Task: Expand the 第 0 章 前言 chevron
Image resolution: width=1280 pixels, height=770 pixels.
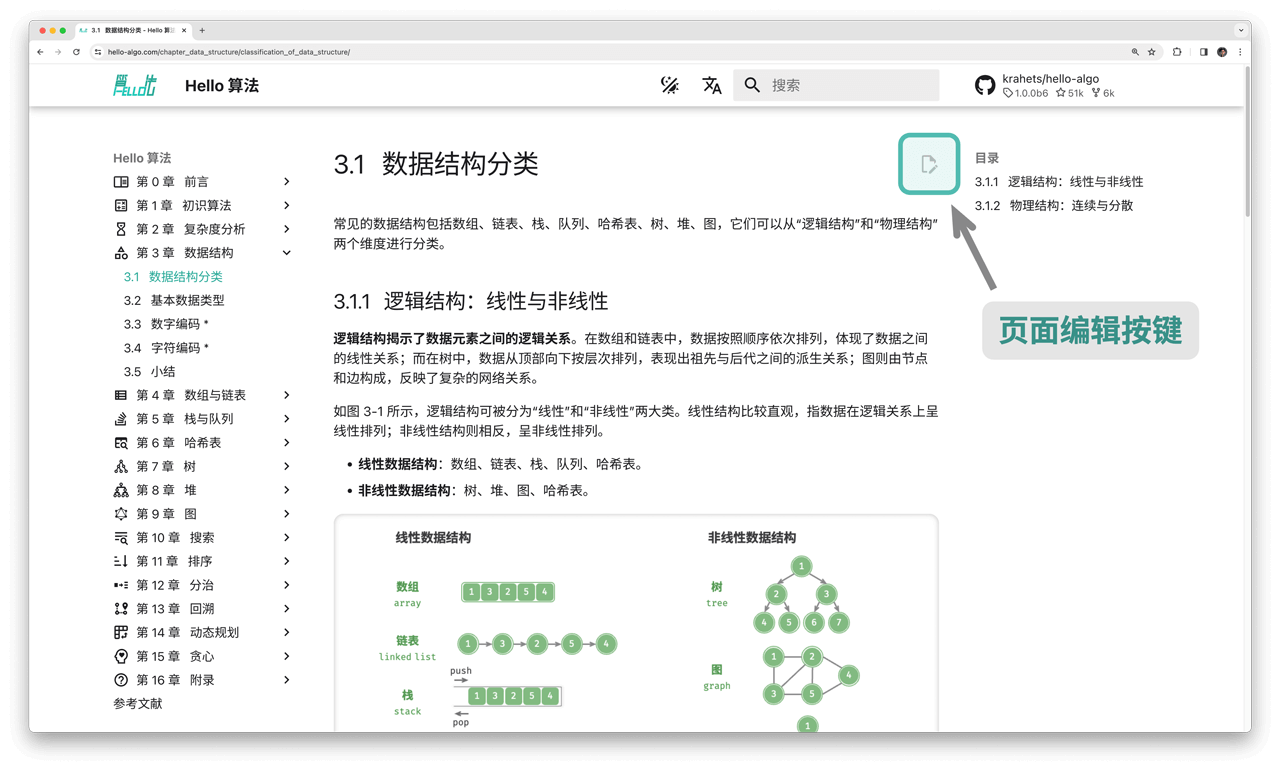Action: tap(286, 182)
